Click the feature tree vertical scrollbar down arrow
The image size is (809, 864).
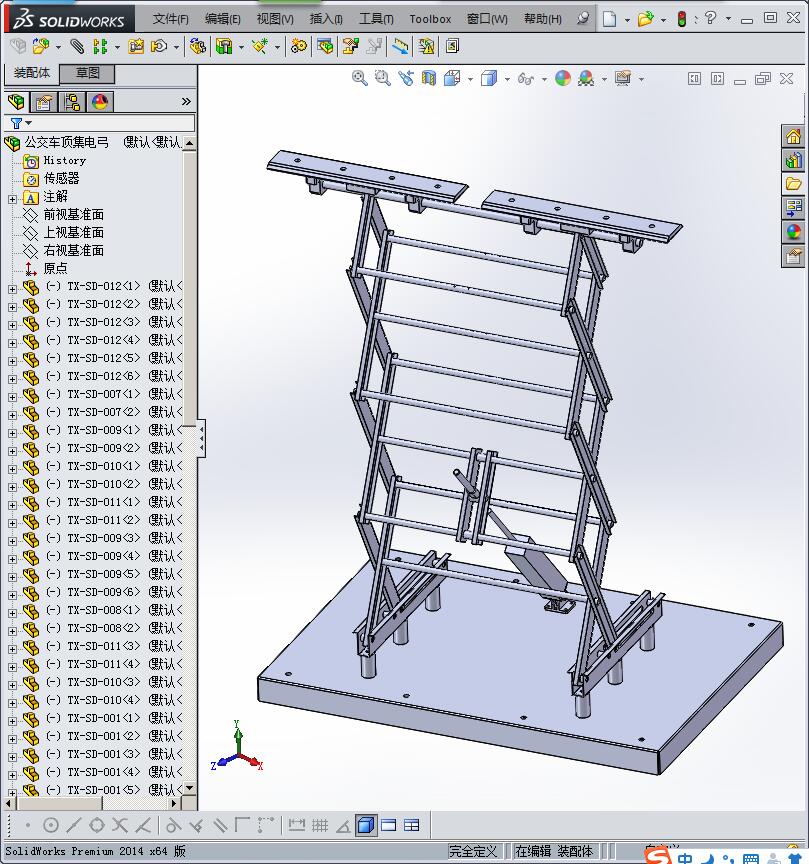point(189,788)
